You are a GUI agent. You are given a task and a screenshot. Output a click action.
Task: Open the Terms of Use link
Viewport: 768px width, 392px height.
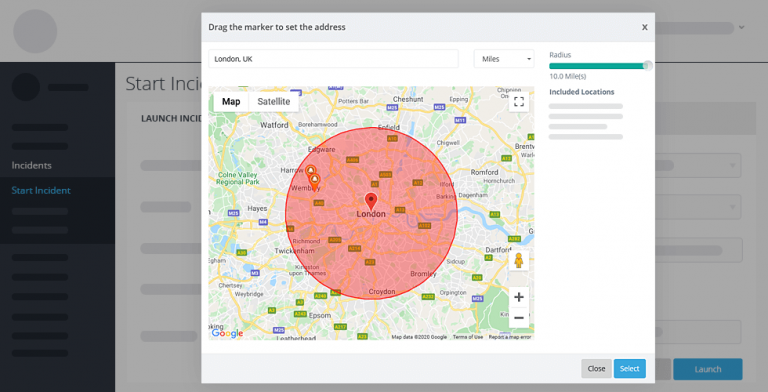click(x=467, y=337)
